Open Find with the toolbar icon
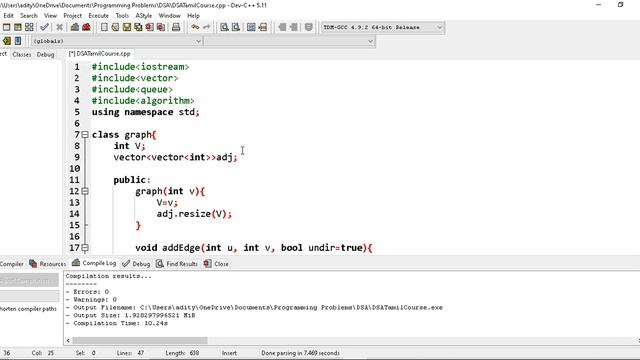 click(x=224, y=27)
